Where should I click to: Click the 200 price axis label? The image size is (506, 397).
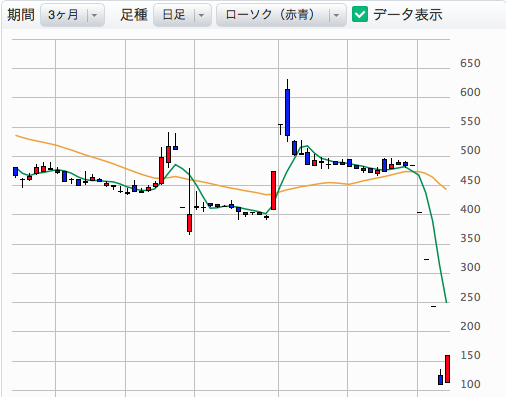pyautogui.click(x=470, y=326)
